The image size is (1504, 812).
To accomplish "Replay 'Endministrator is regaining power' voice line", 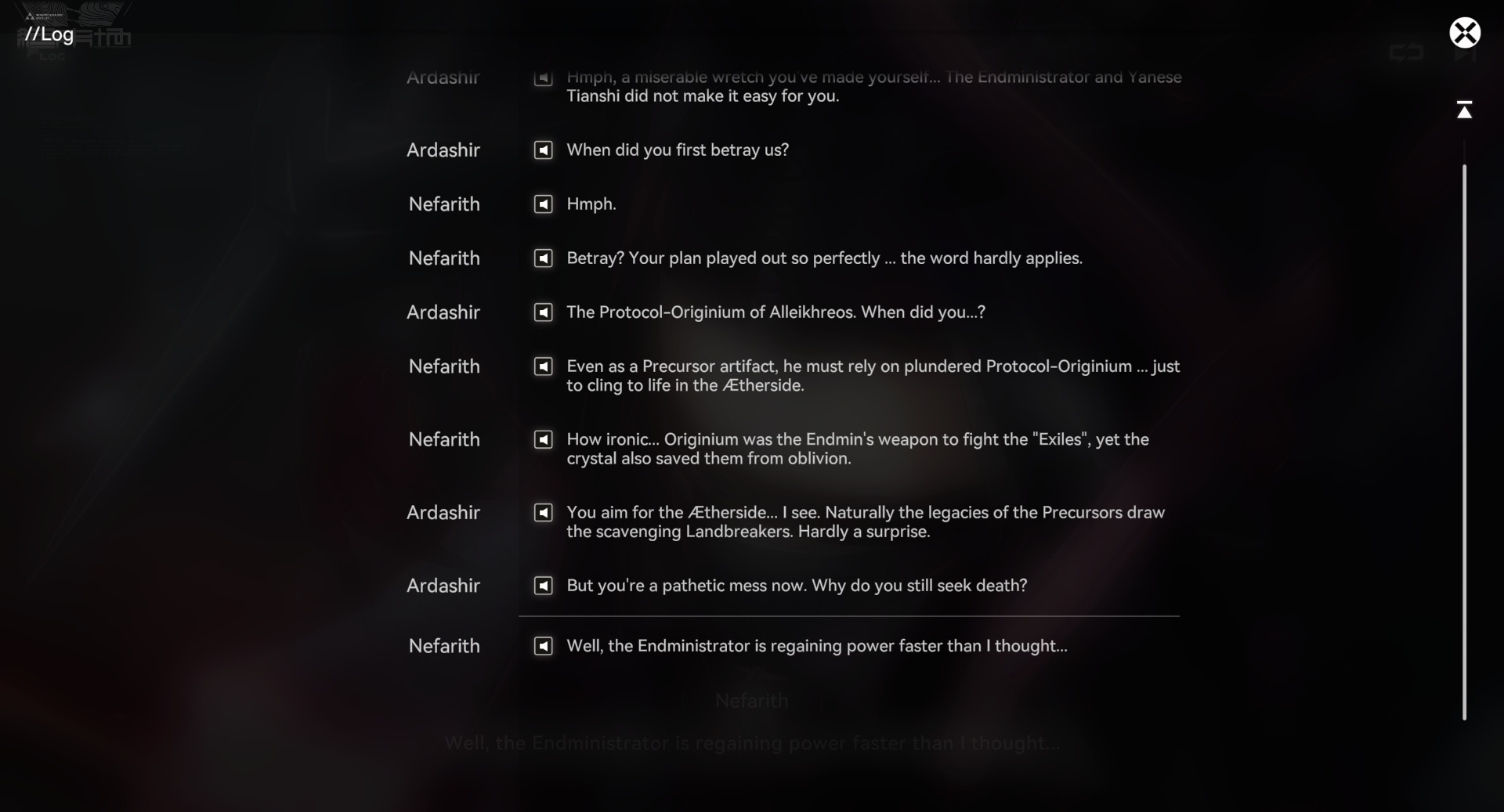I will pyautogui.click(x=543, y=645).
